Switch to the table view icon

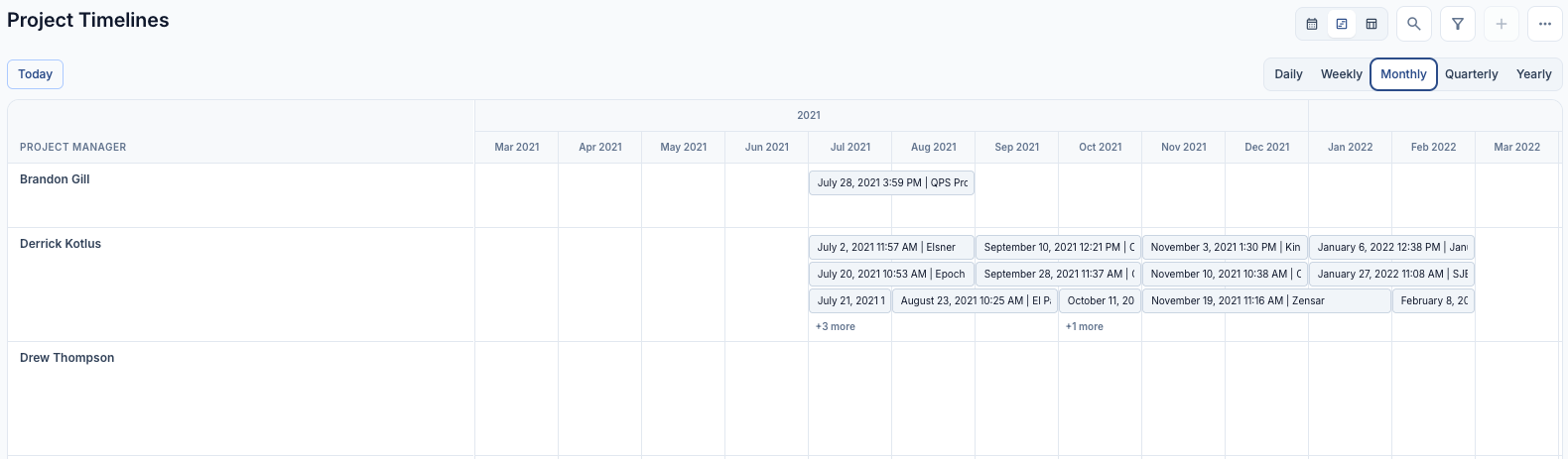click(1372, 24)
